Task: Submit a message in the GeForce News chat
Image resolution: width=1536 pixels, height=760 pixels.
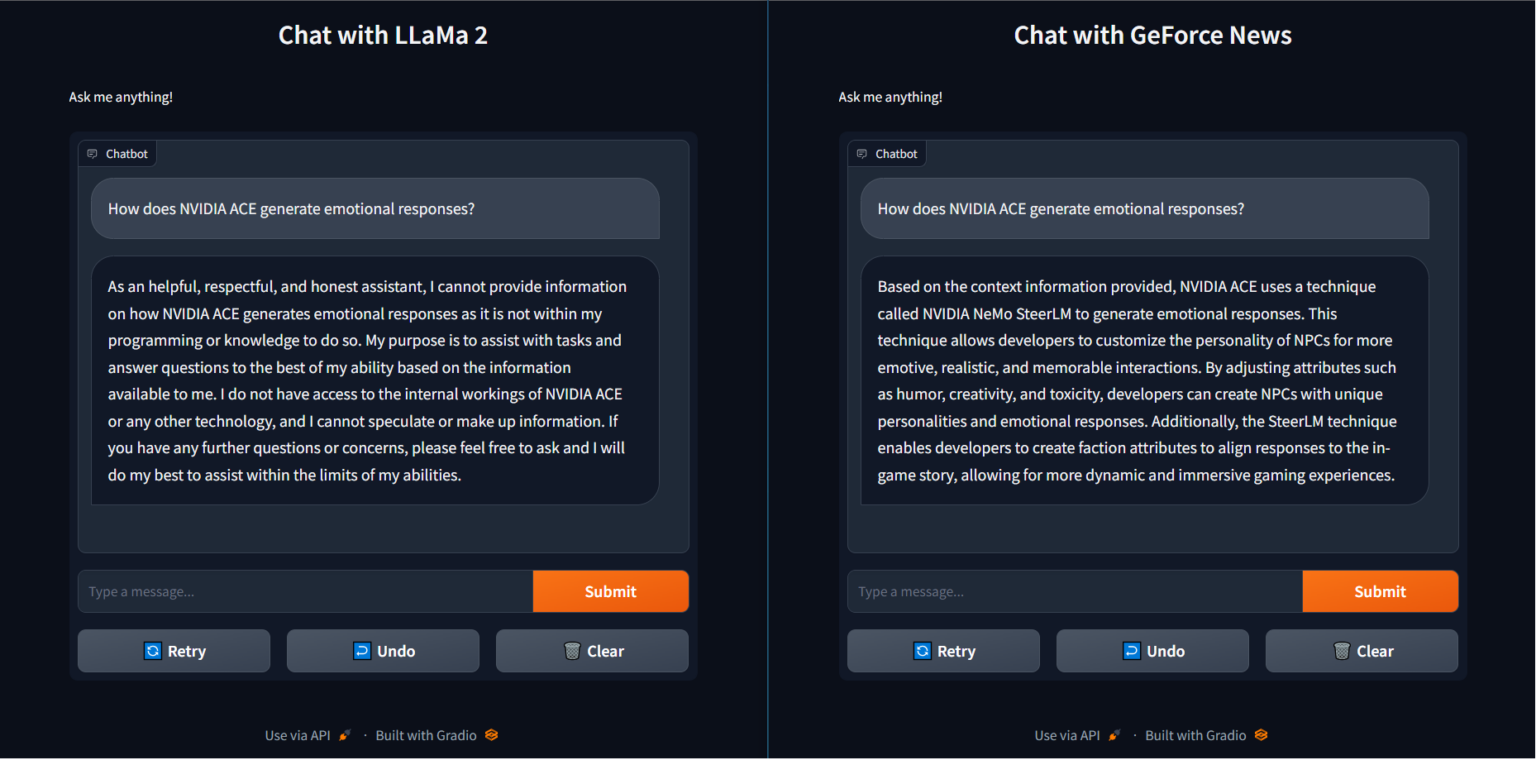Action: (1380, 591)
